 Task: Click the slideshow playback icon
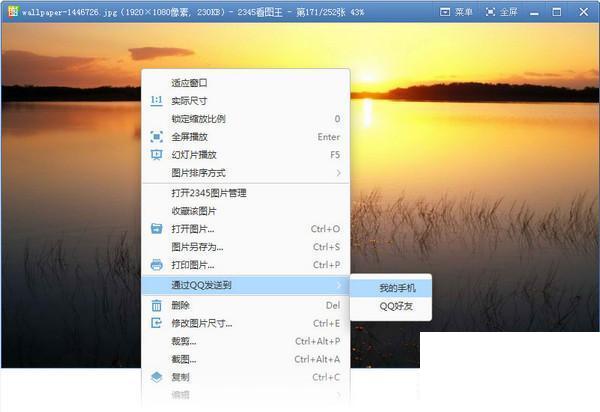click(x=157, y=155)
